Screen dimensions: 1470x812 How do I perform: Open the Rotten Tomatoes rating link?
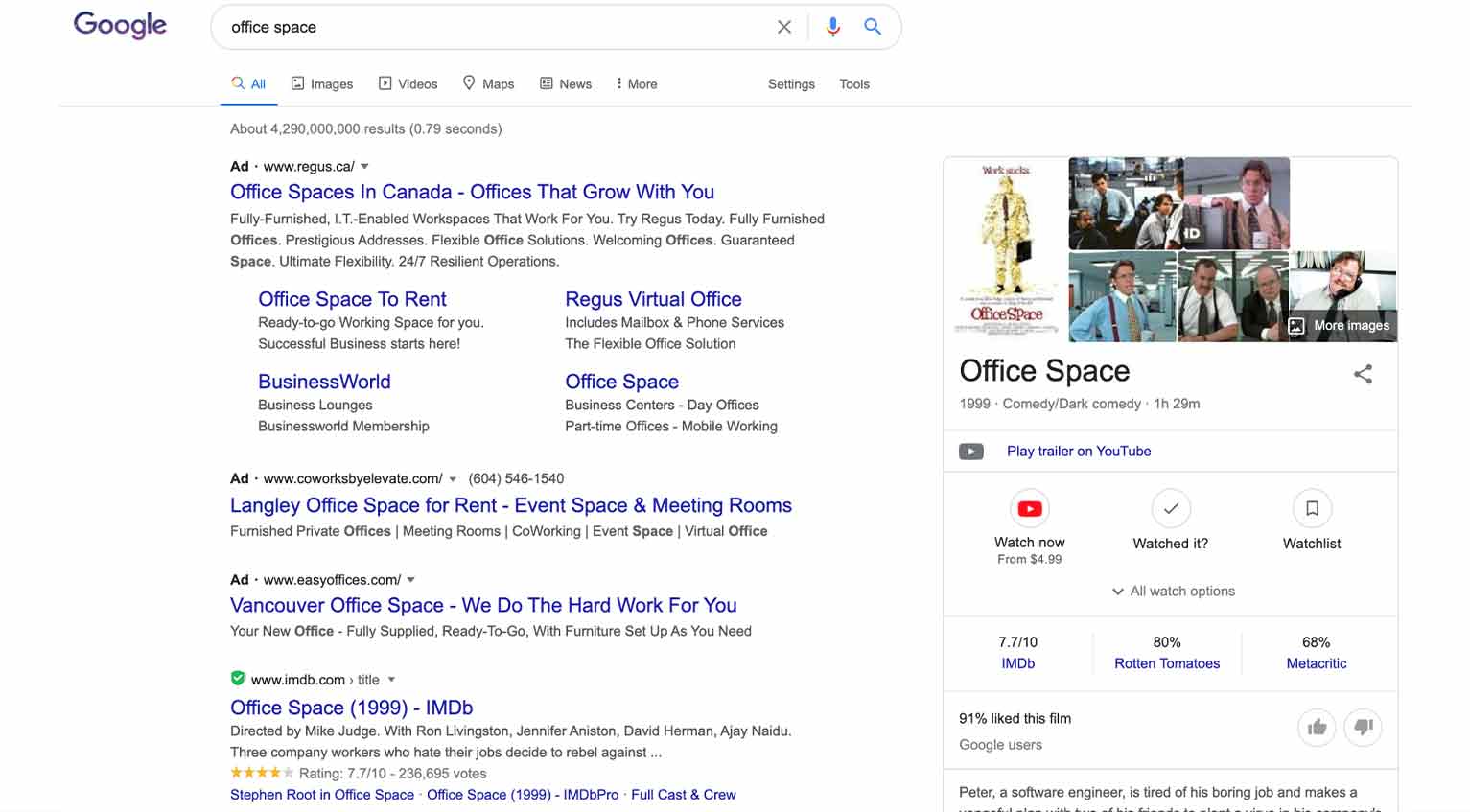click(1167, 663)
